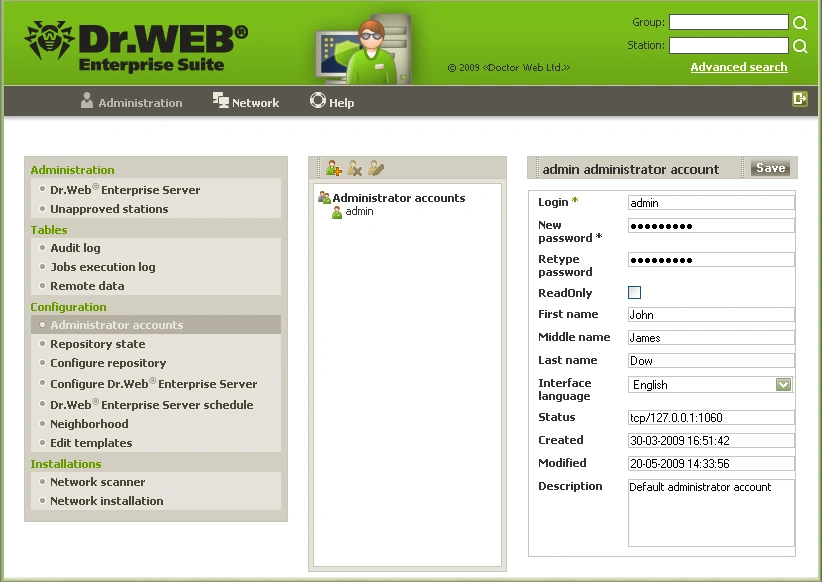Click the Group search magnifier icon
Screen dimensions: 822x582
coord(800,23)
